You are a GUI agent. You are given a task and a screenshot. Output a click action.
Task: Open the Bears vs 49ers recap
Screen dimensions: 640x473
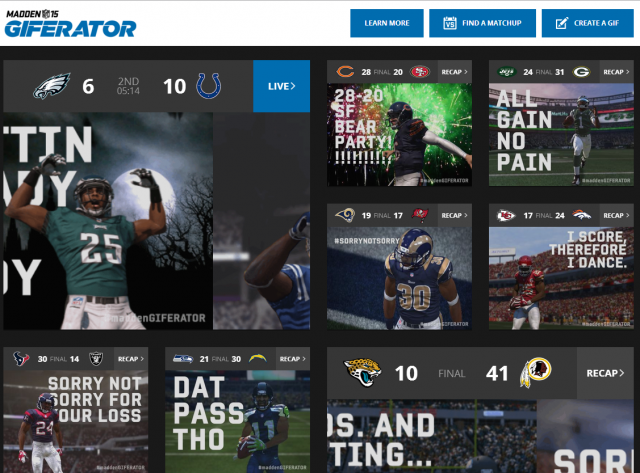click(x=453, y=72)
